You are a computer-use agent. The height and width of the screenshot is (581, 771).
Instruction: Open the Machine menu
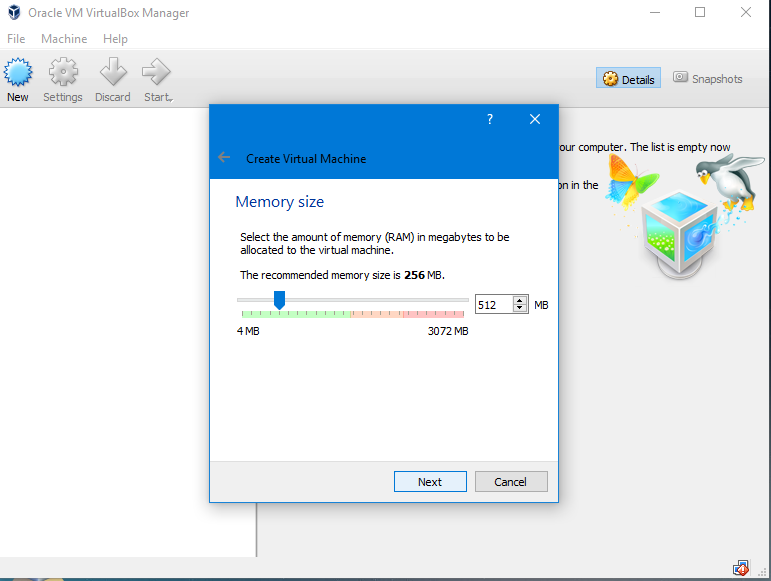point(64,38)
